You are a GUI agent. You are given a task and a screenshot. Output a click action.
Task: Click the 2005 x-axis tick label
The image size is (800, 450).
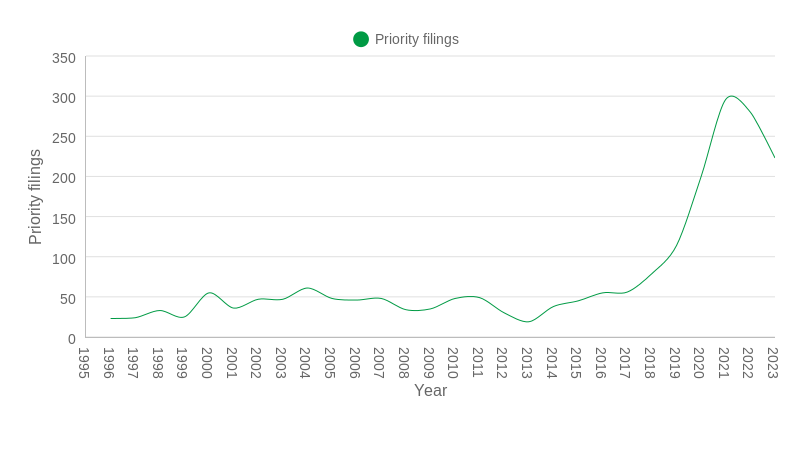(331, 363)
